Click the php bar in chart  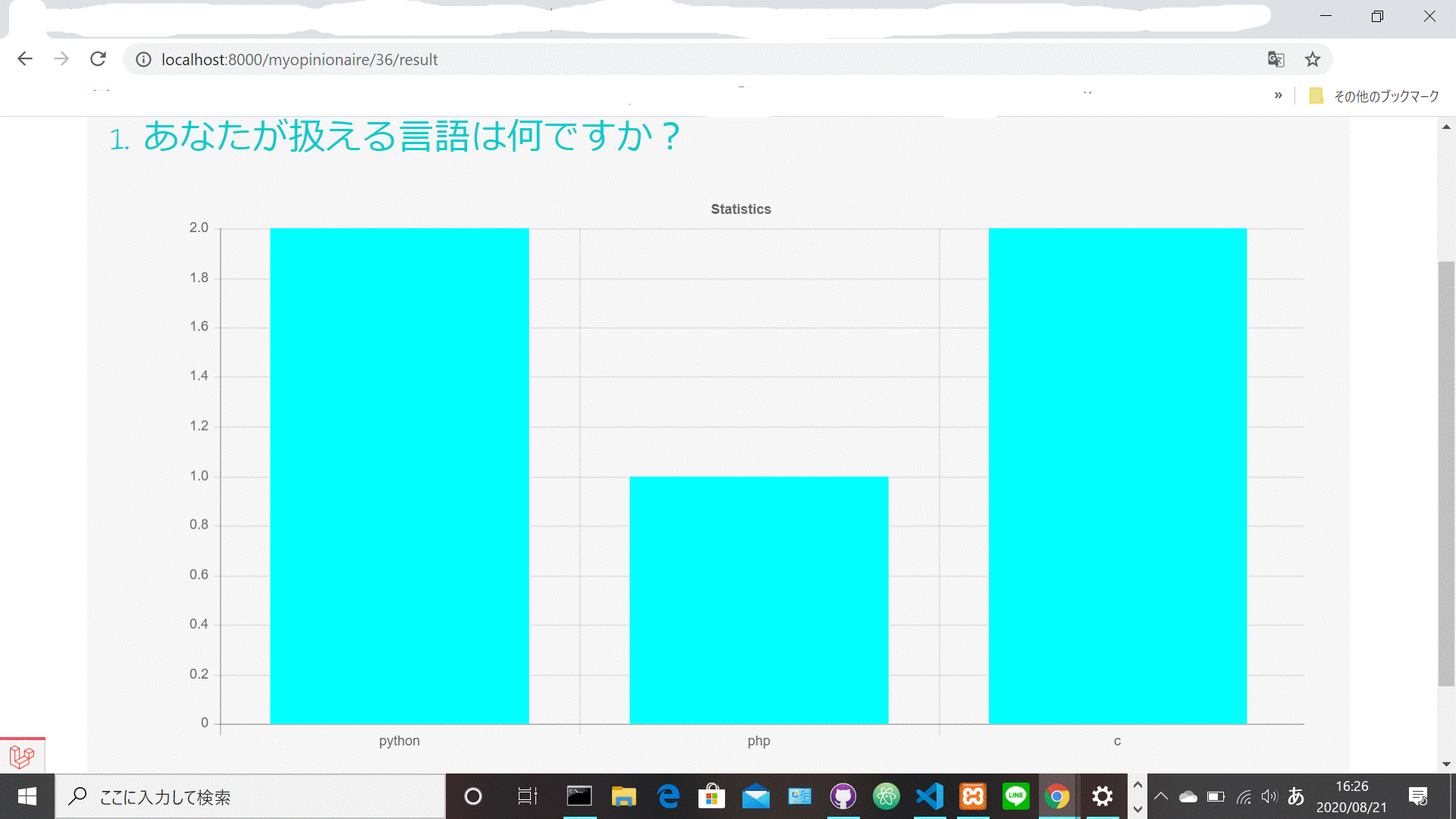click(758, 599)
